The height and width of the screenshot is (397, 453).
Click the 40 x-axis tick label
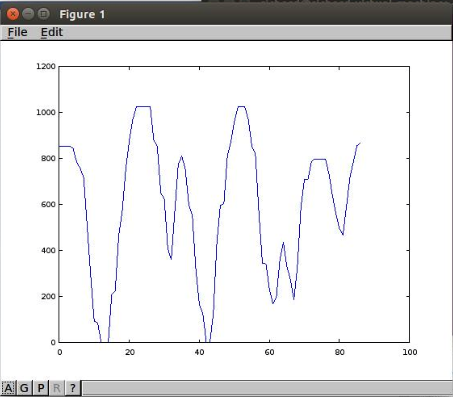[199, 352]
